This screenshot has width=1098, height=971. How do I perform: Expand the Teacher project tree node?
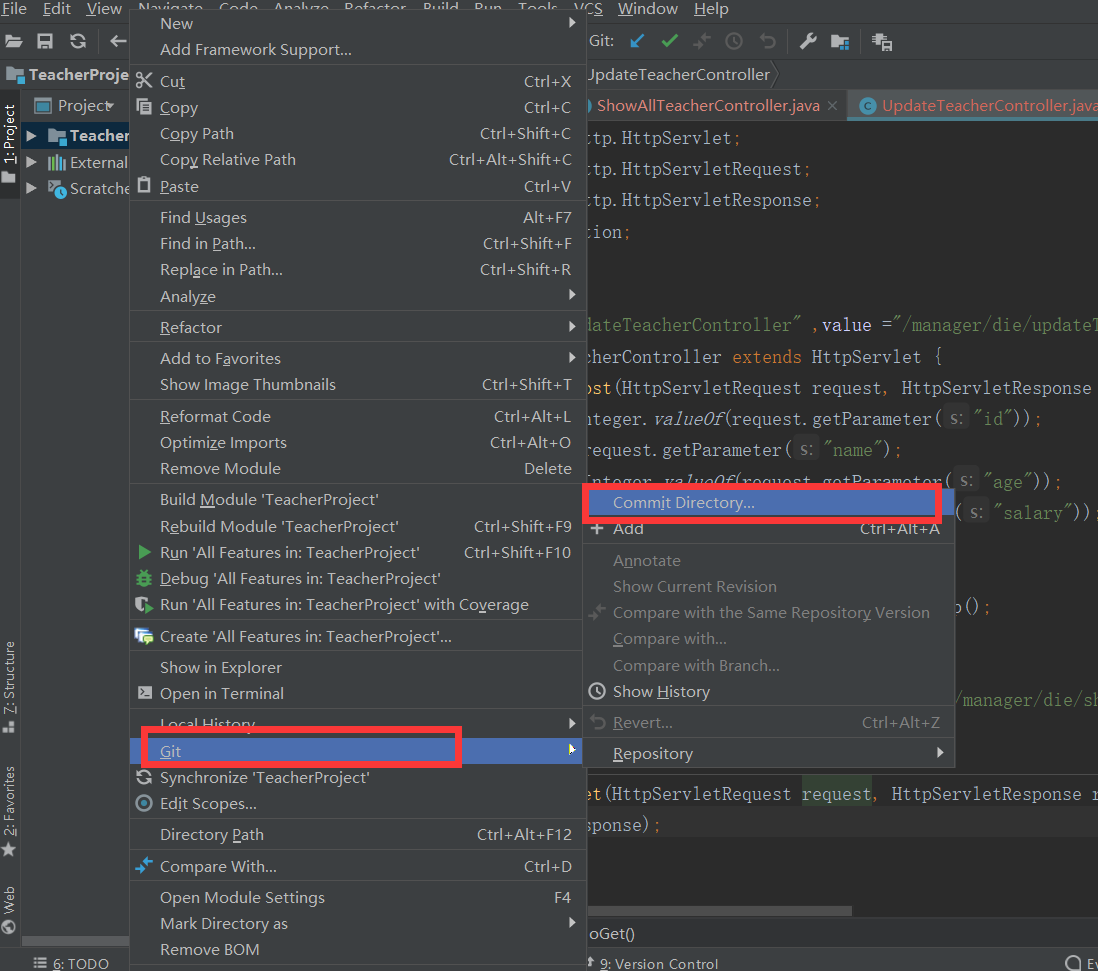point(32,135)
